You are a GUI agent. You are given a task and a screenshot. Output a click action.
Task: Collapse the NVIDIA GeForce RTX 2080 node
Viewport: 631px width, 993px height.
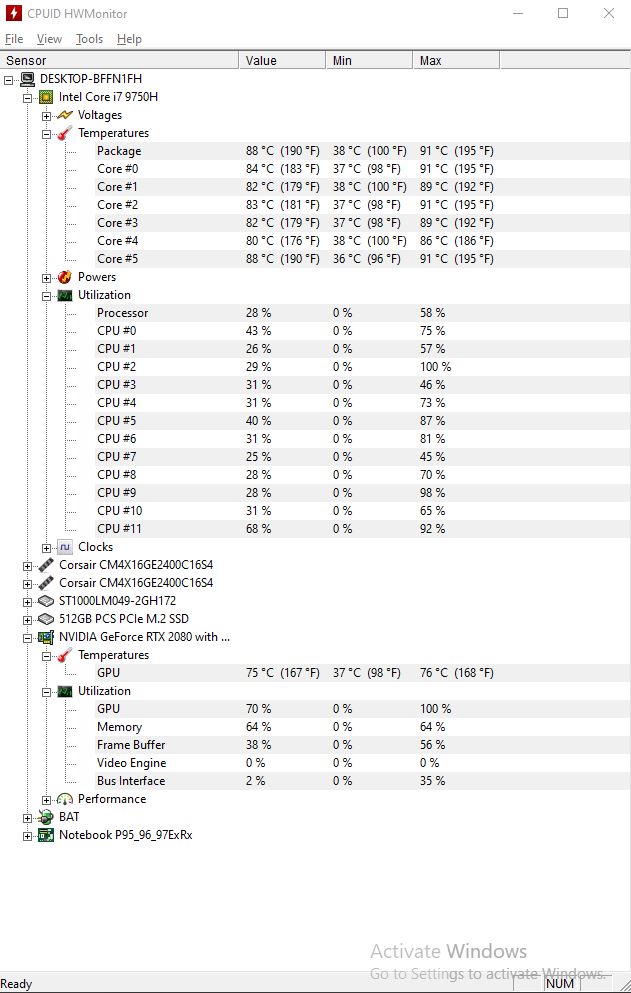coord(27,638)
